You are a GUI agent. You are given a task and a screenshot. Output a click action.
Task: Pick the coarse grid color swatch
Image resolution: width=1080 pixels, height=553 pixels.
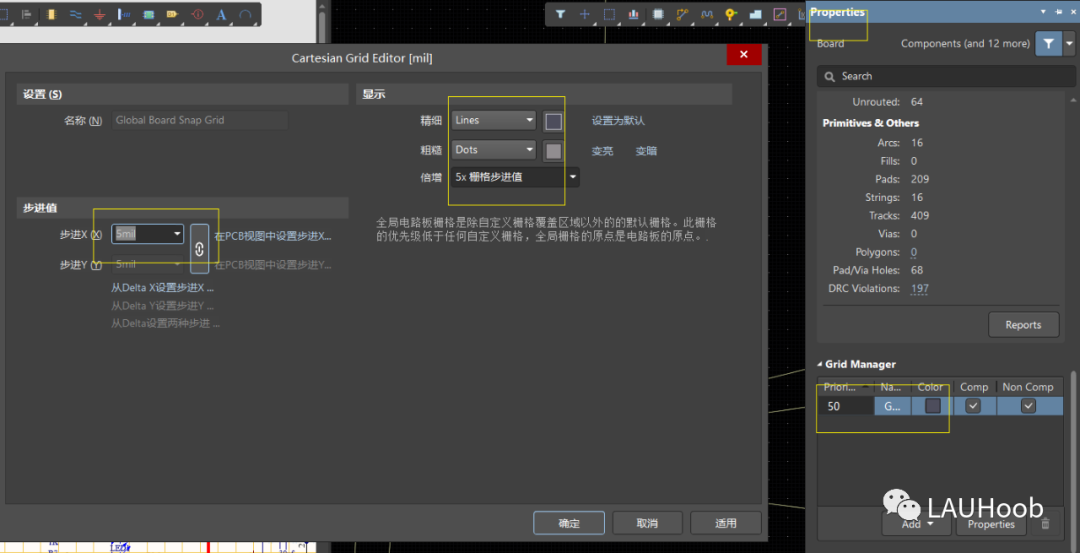coord(553,151)
